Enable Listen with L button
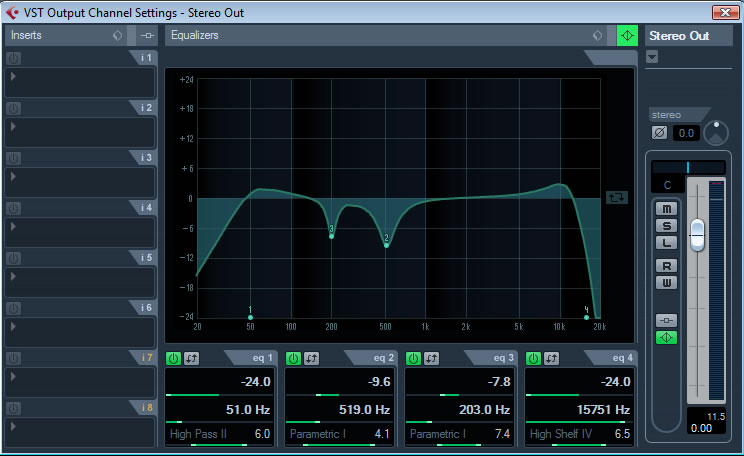744x456 pixels. point(666,243)
